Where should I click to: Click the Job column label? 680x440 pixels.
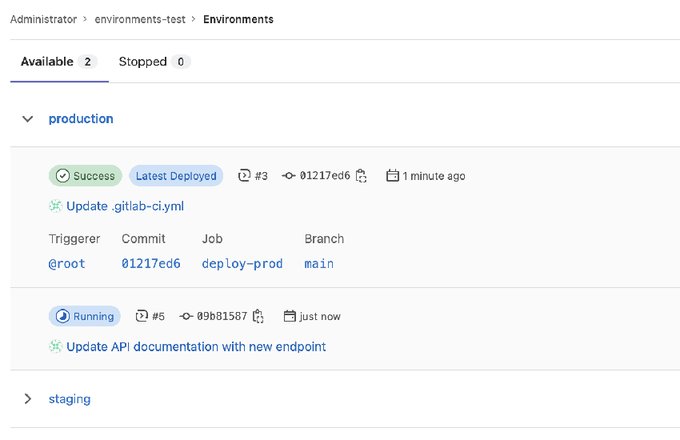tap(212, 239)
